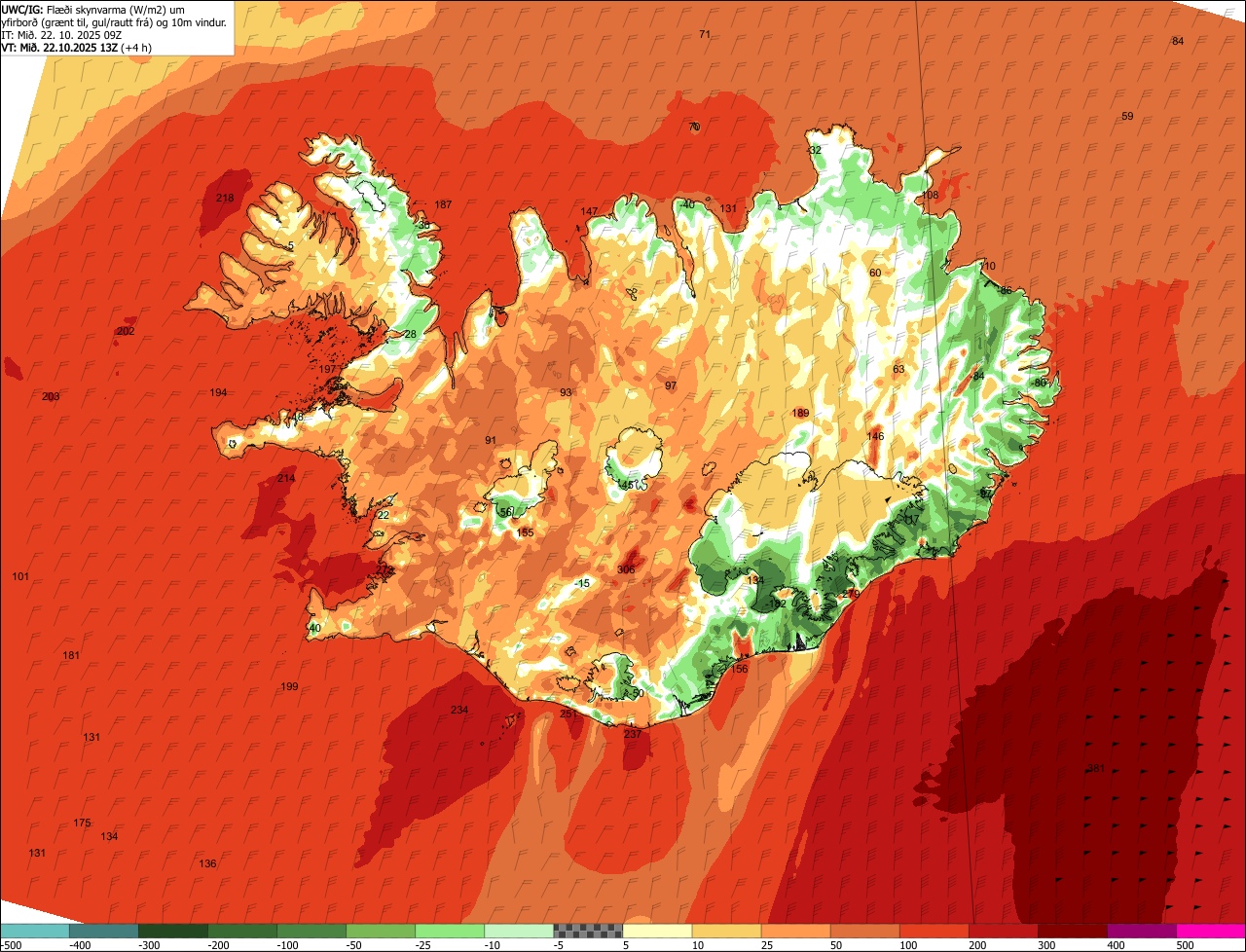Click the 22 value near the southwest coast
The width and height of the screenshot is (1246, 952).
pyautogui.click(x=383, y=515)
